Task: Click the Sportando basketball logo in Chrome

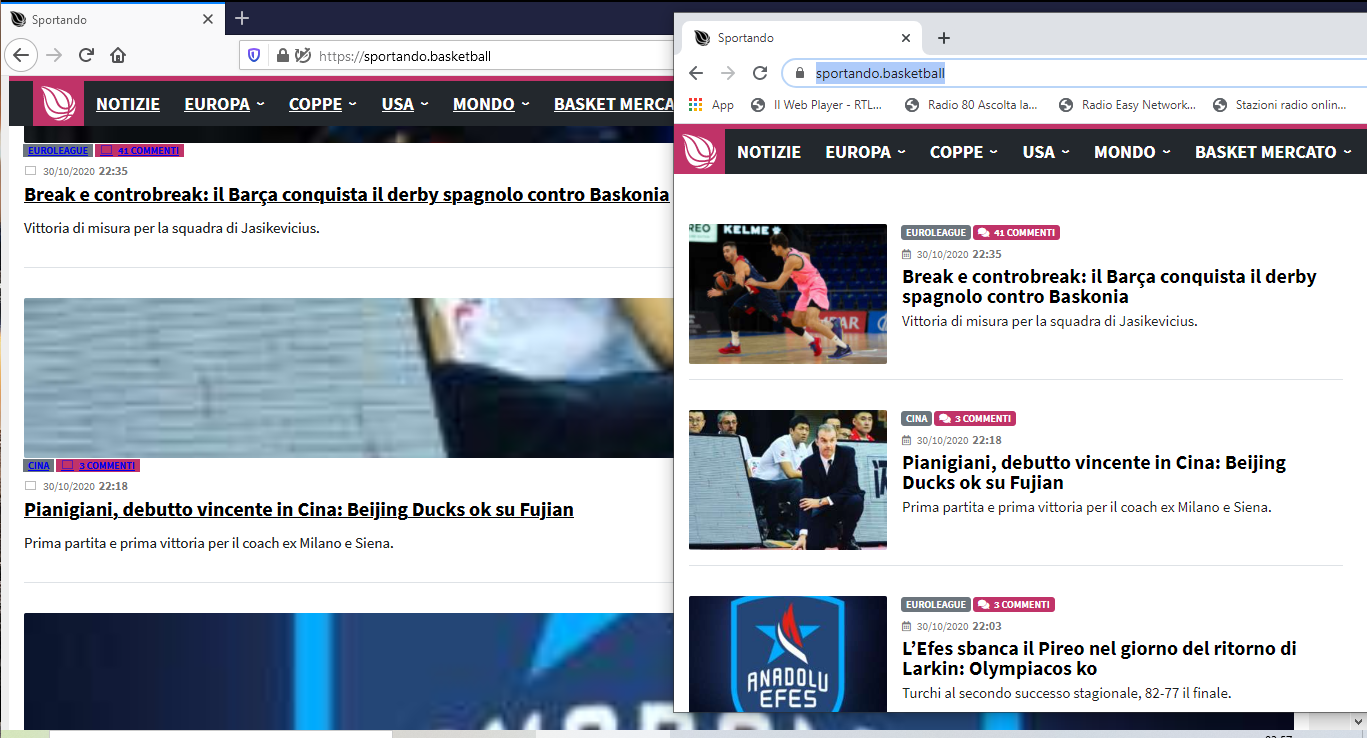Action: coord(700,151)
